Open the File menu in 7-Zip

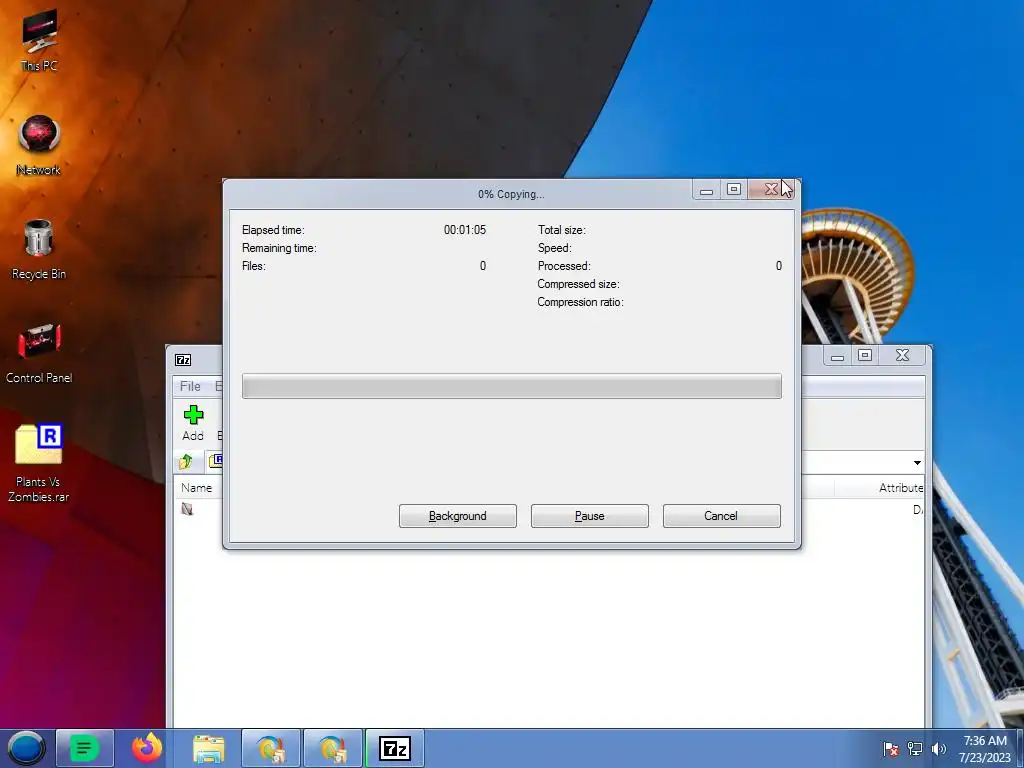[x=190, y=386]
